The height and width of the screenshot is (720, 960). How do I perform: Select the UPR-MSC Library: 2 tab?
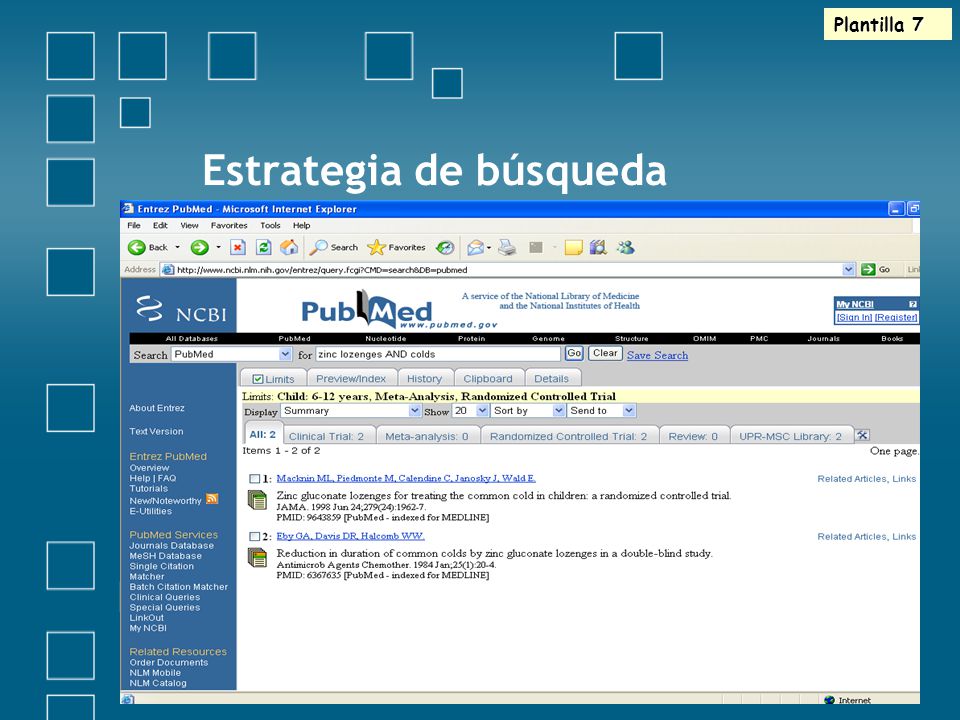[790, 436]
